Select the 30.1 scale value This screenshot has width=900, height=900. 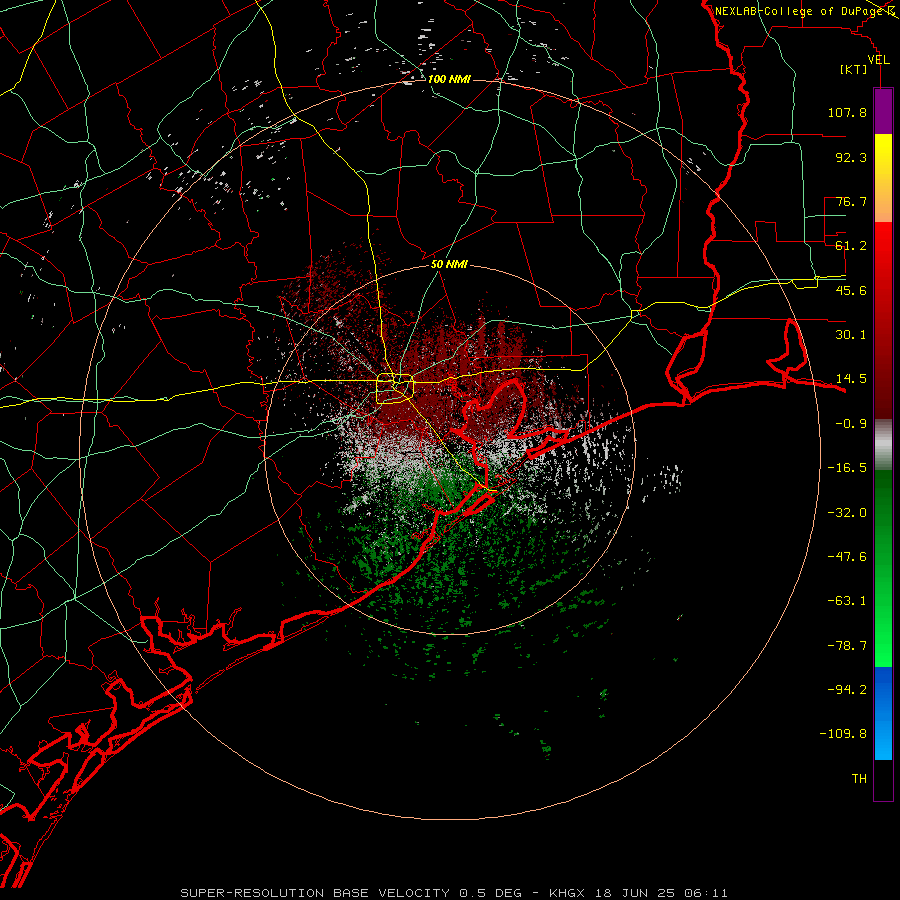pyautogui.click(x=851, y=335)
